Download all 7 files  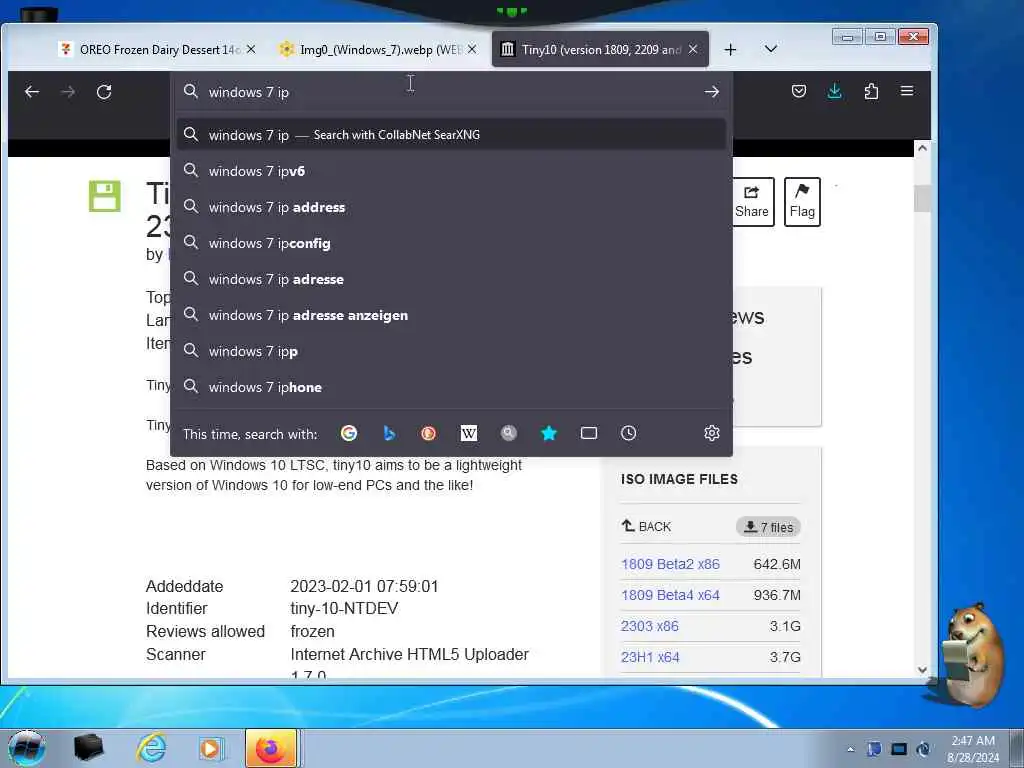(x=768, y=527)
